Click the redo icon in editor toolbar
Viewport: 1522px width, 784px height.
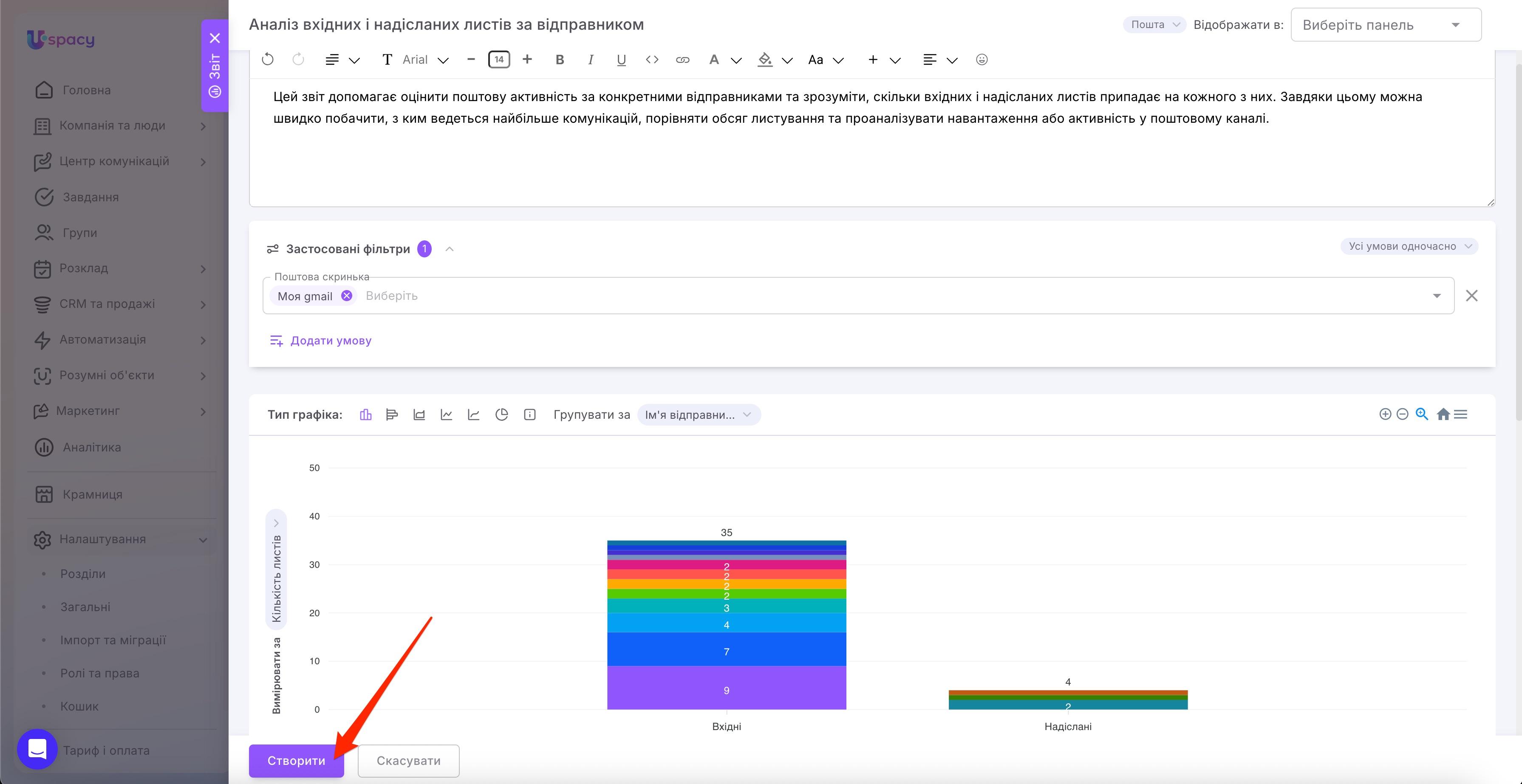click(x=298, y=59)
